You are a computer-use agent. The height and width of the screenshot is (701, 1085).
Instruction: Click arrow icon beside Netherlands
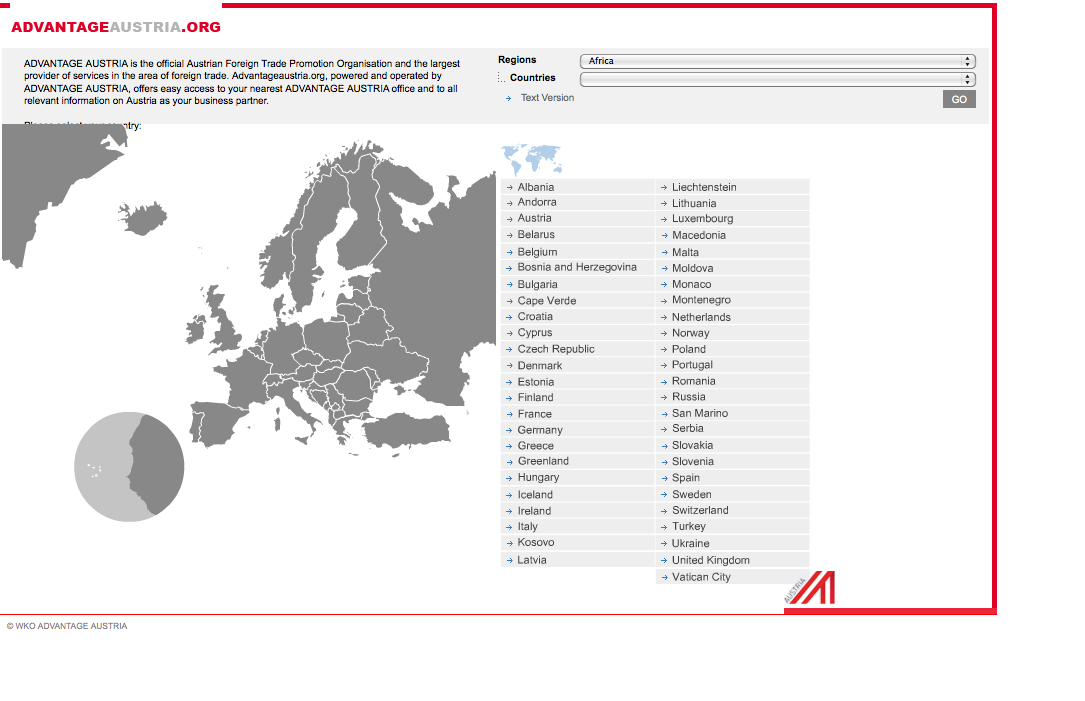pos(664,318)
